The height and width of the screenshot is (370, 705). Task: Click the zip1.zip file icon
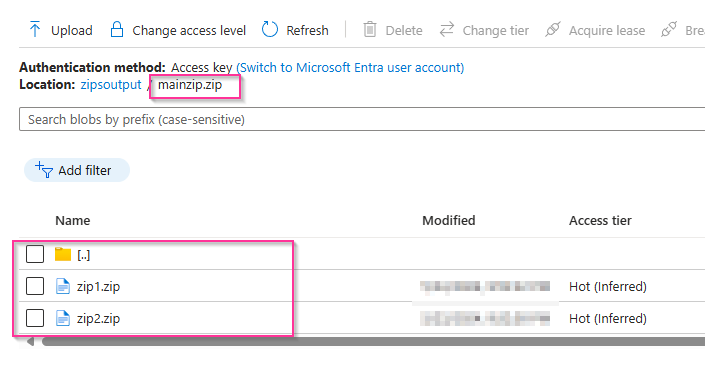[63, 286]
